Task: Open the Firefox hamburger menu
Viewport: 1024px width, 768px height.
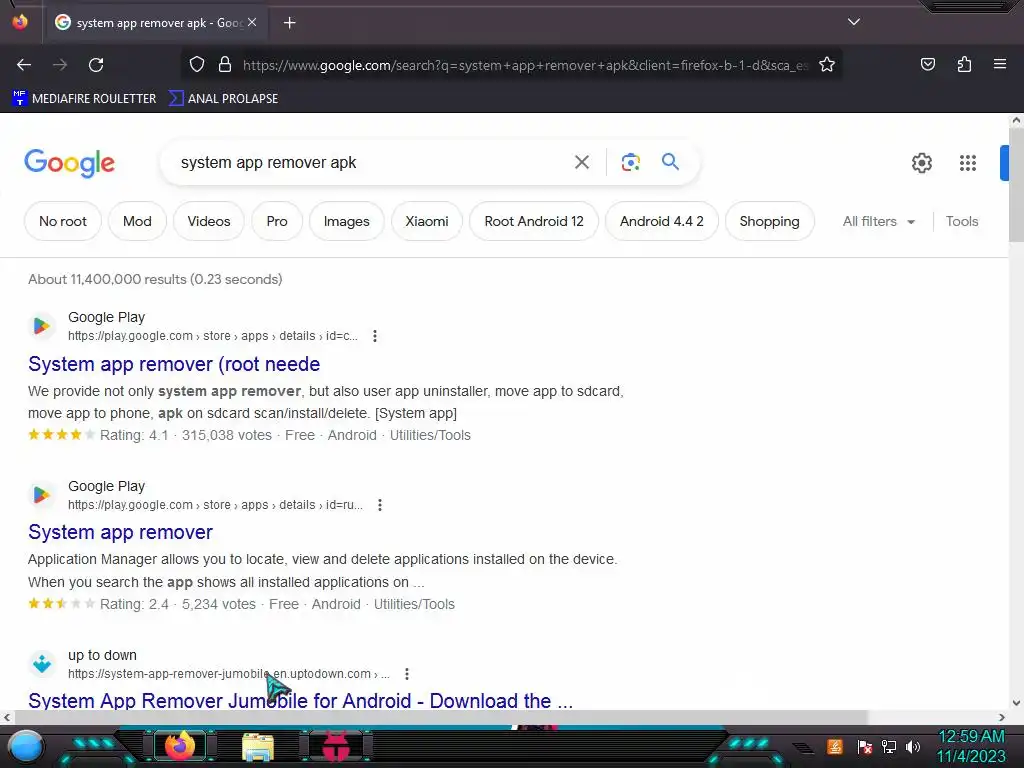Action: point(999,64)
